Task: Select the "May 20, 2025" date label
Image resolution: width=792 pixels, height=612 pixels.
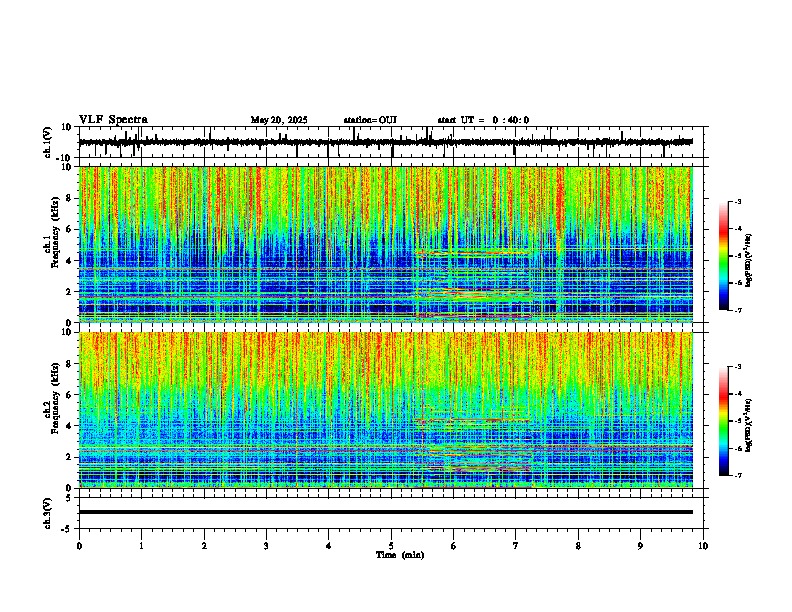Action: tap(279, 120)
